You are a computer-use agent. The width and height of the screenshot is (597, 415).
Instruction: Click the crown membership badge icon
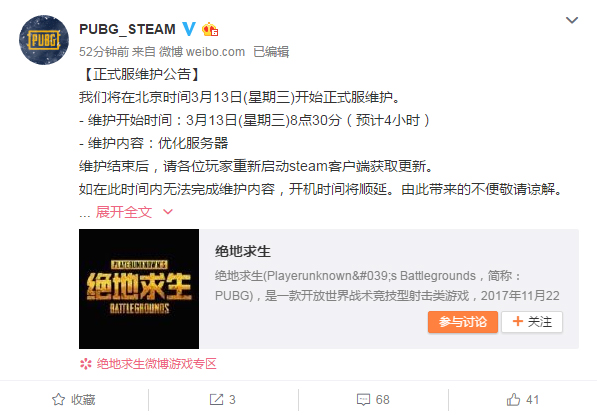[210, 29]
